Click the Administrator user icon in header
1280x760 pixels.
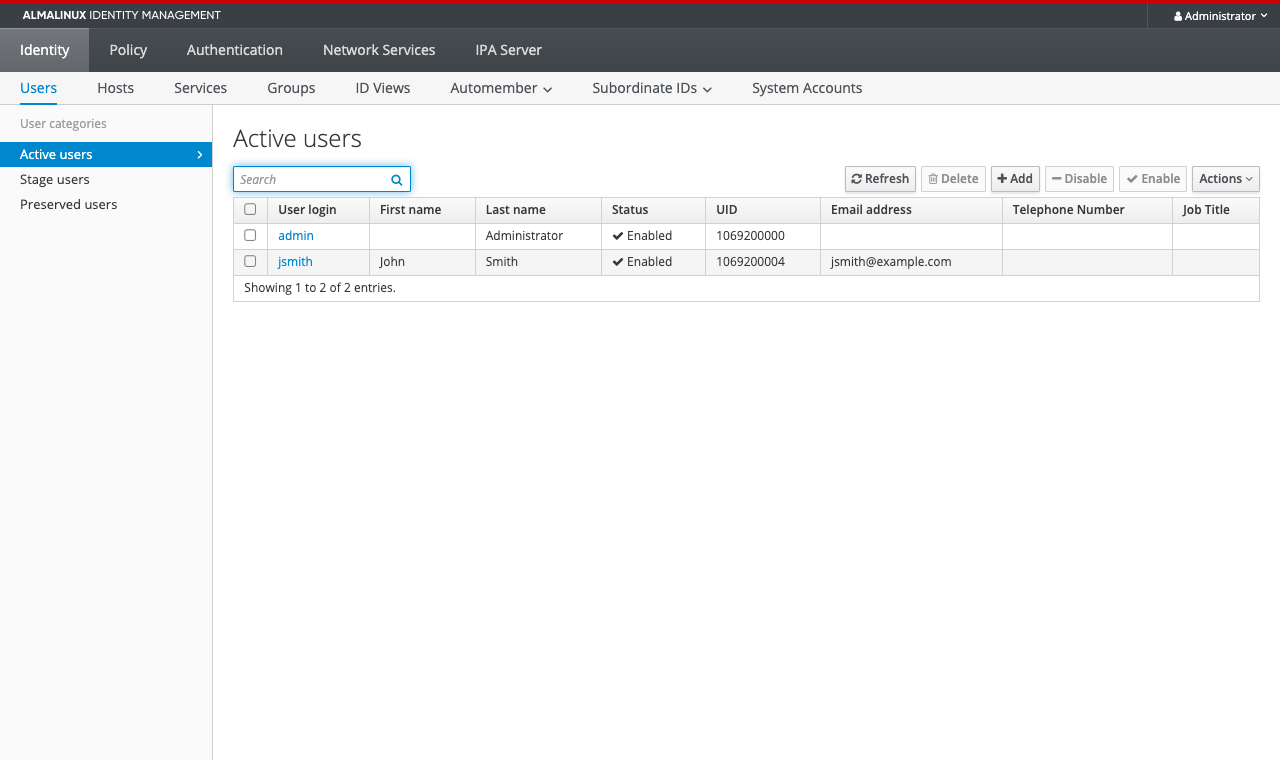(1178, 16)
